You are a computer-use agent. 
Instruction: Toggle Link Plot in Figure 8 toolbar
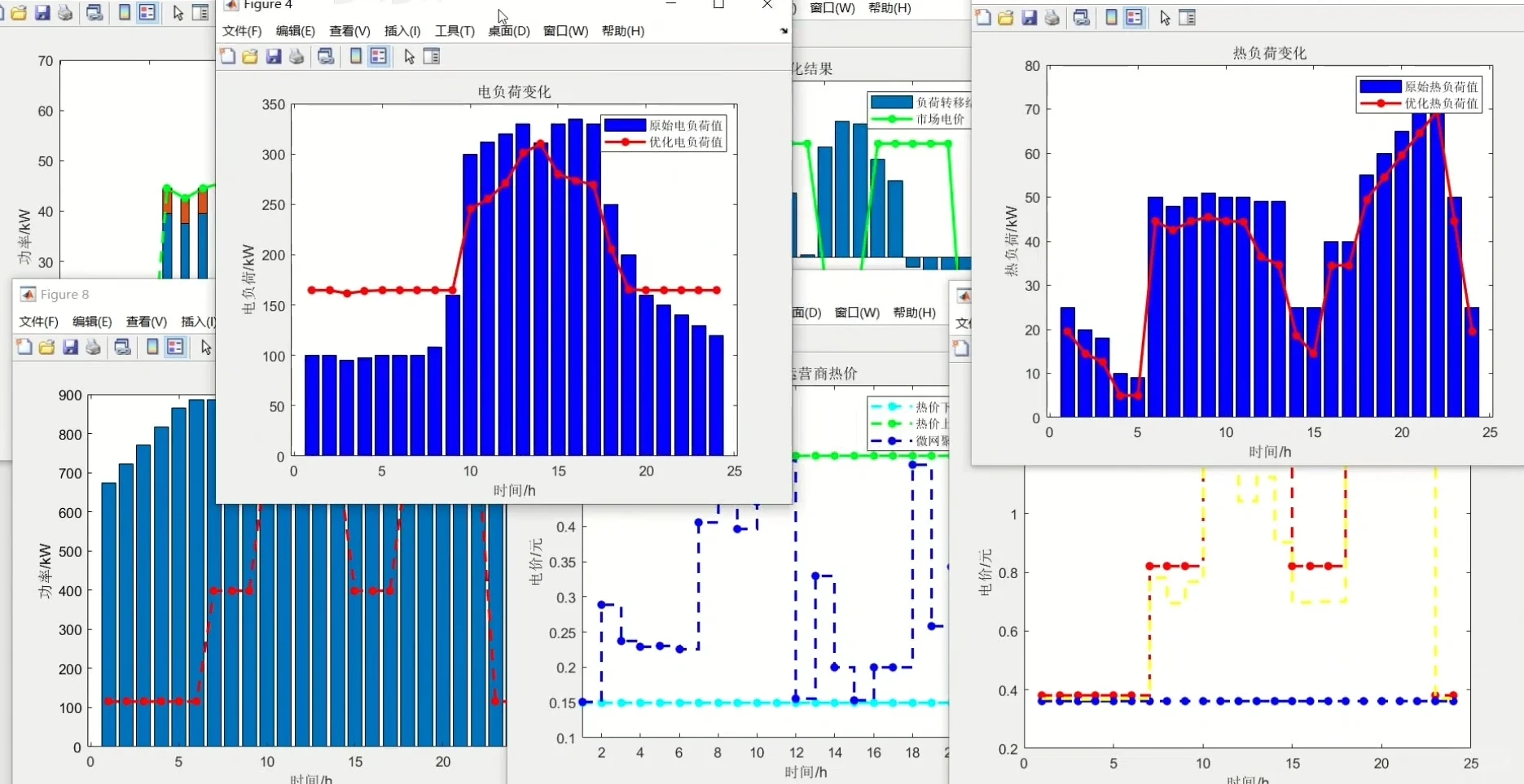pyautogui.click(x=122, y=347)
